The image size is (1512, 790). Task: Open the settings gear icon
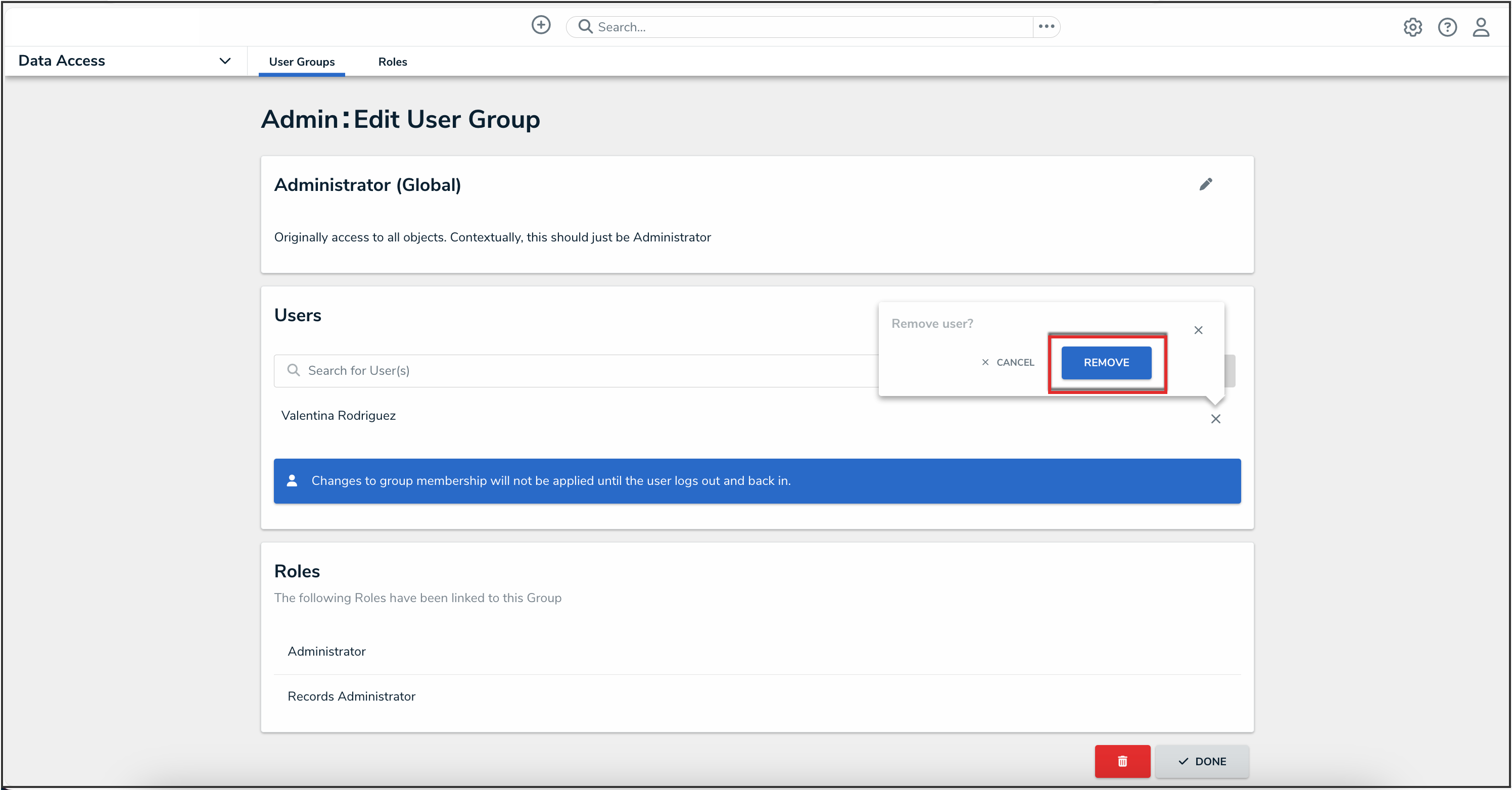tap(1412, 27)
